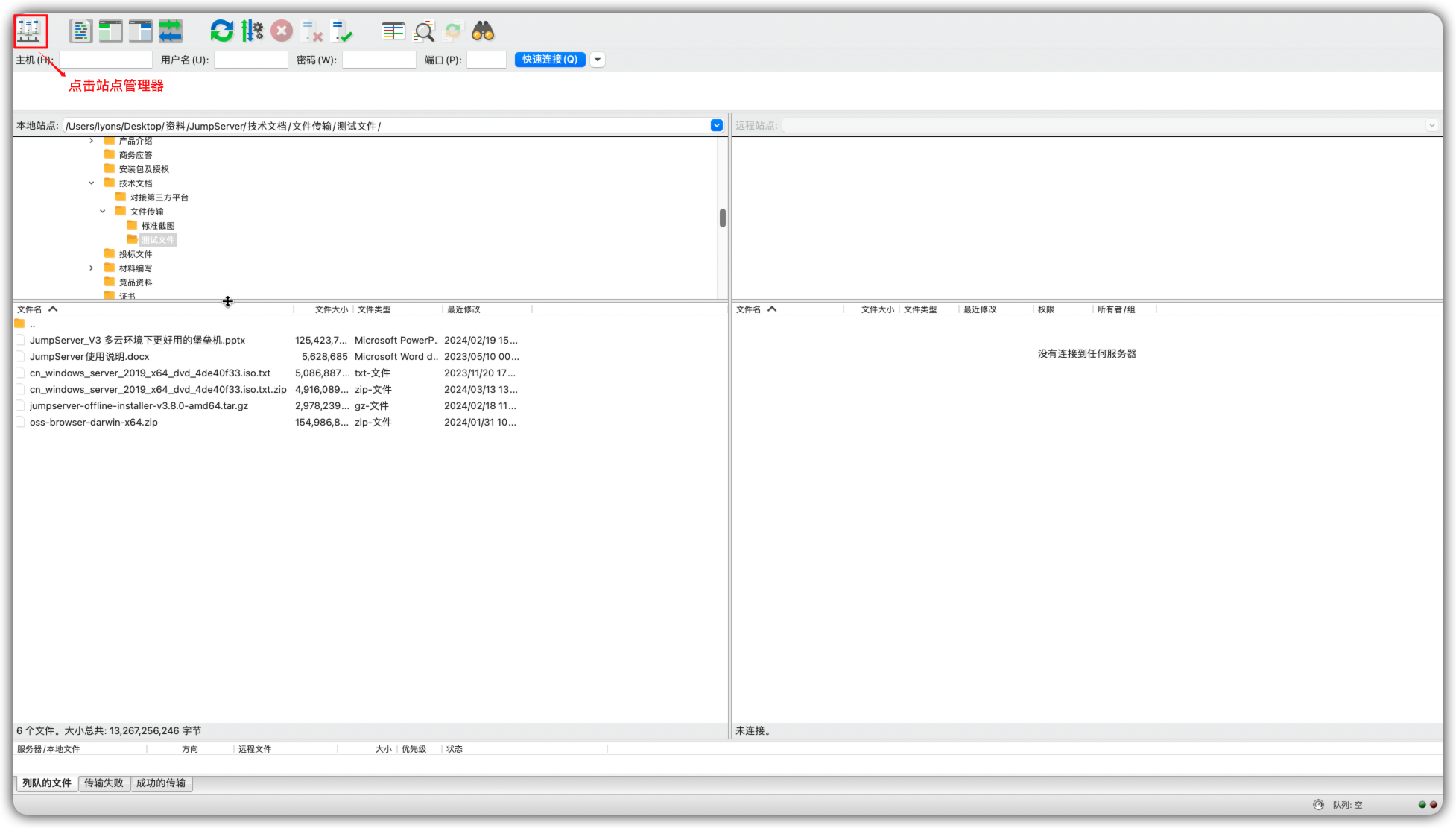The image size is (1456, 828).
Task: Select the 商务应答 folder in tree
Action: point(135,155)
